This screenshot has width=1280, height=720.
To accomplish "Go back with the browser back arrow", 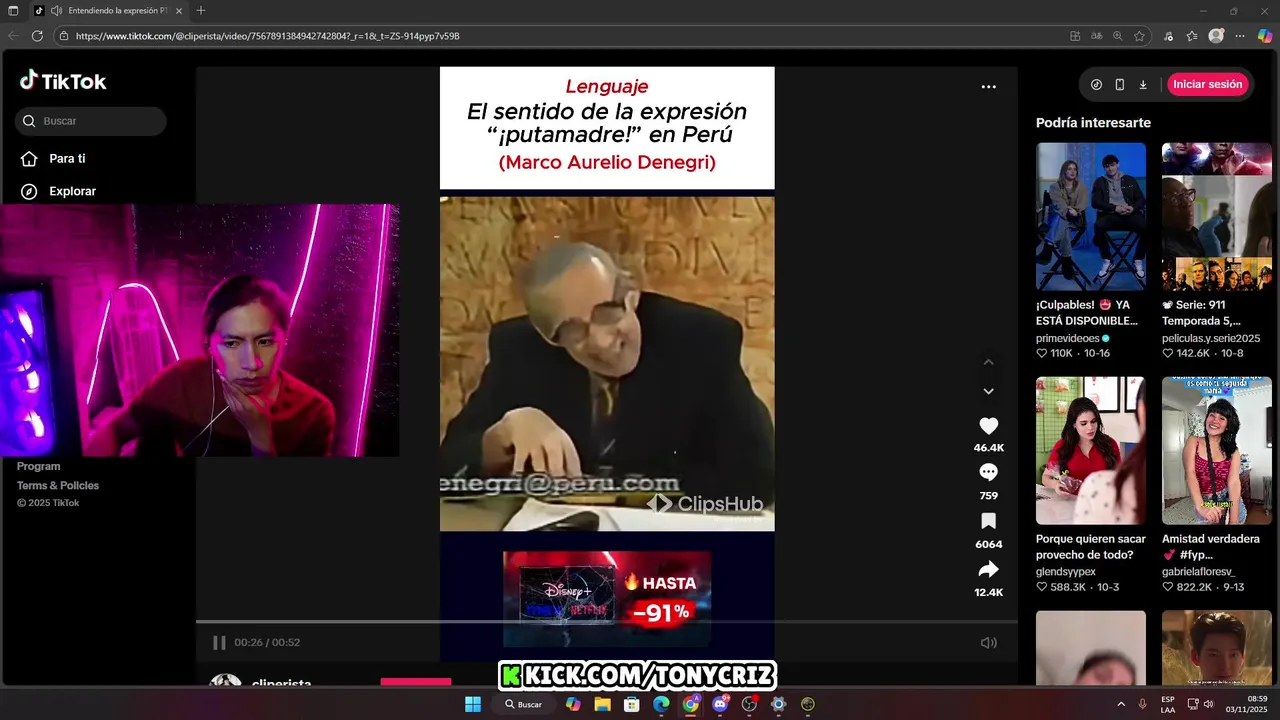I will pos(13,36).
